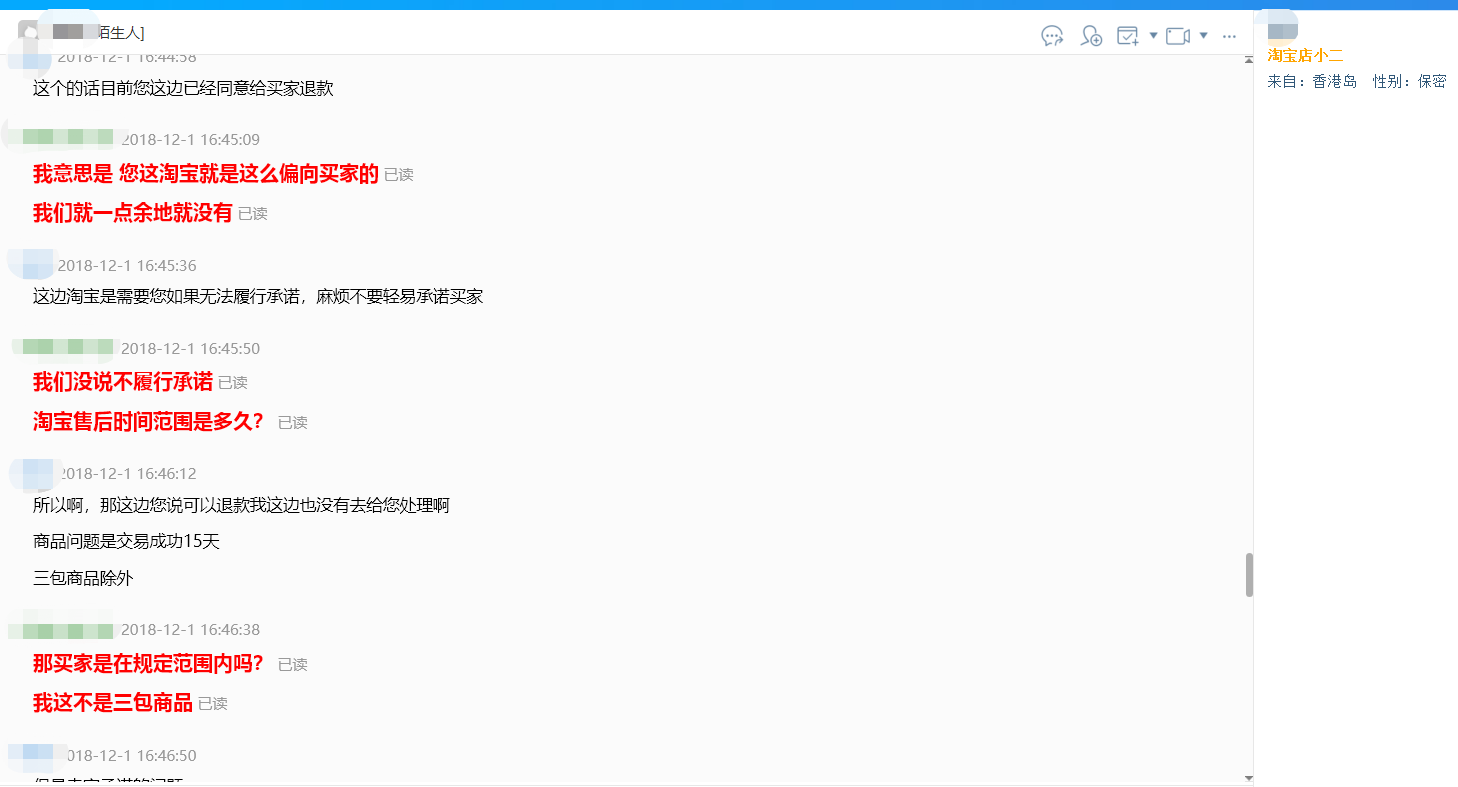Click message 这个的话目前您这边已经同意给买家退款
Image resolution: width=1458 pixels, height=787 pixels.
pyautogui.click(x=183, y=88)
